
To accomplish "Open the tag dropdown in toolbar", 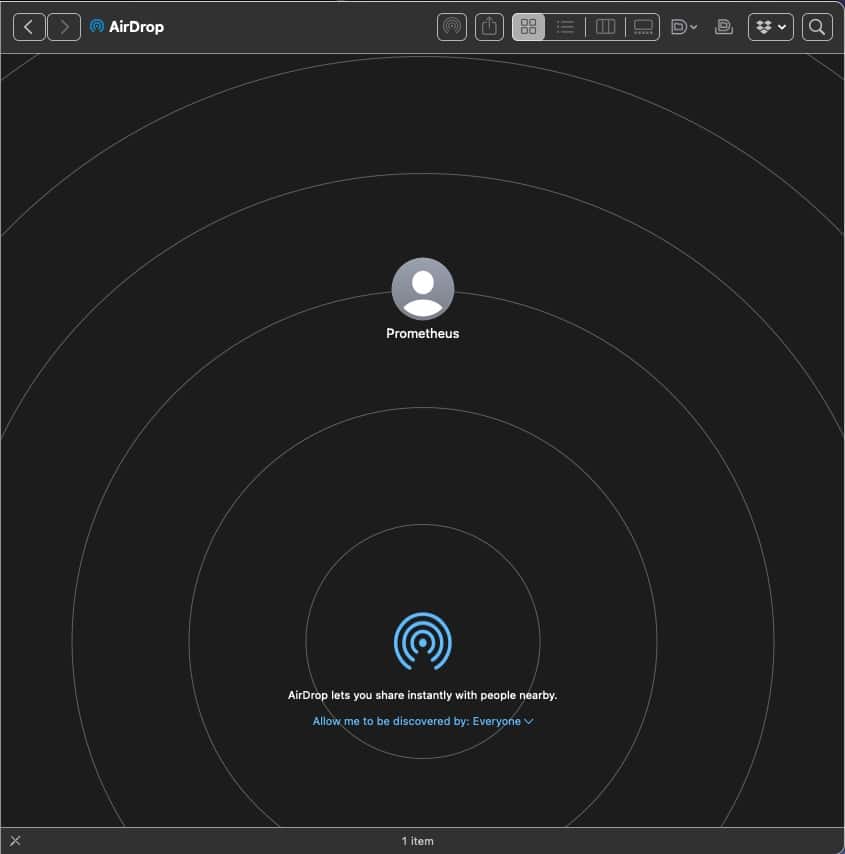I will coord(684,27).
